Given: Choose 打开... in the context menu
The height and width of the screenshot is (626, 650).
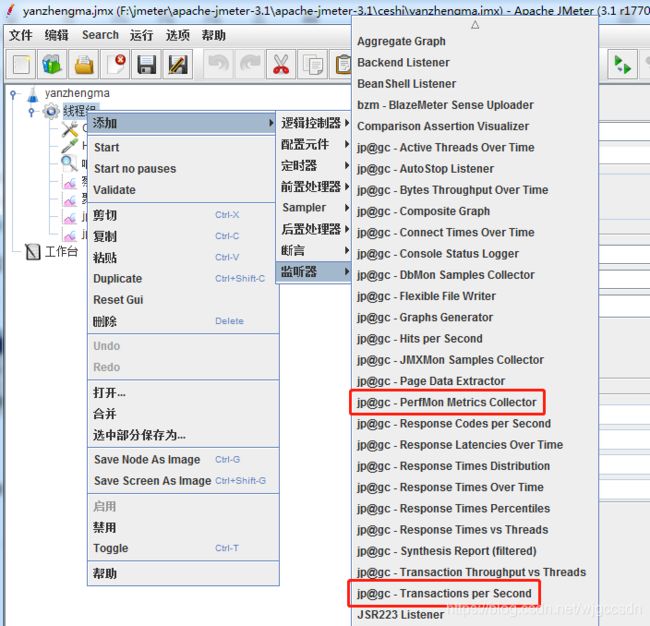Looking at the screenshot, I should click(182, 392).
